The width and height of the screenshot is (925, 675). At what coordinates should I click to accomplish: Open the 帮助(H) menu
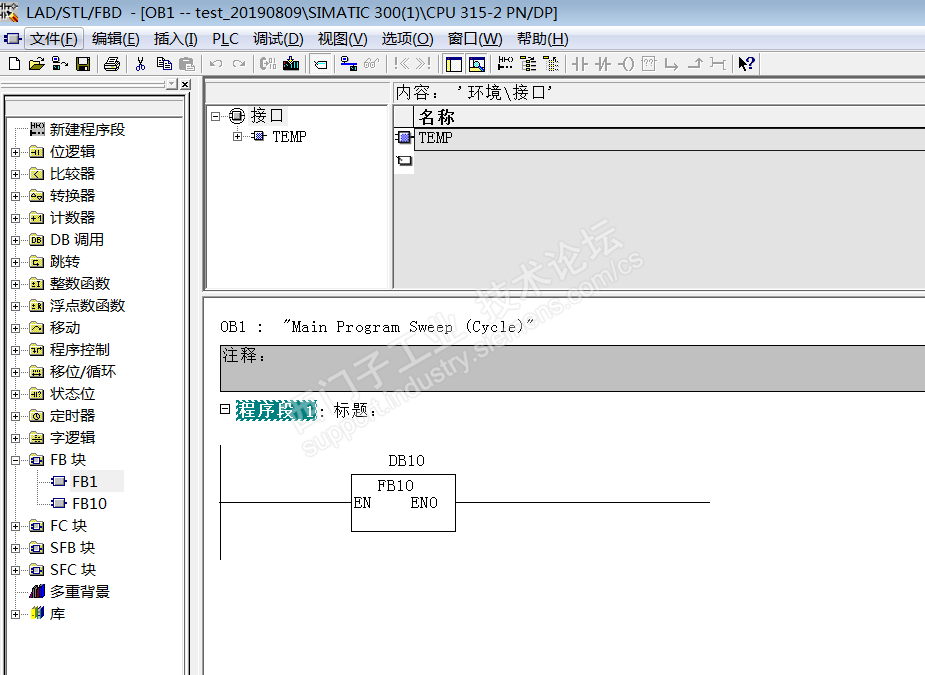[x=542, y=39]
